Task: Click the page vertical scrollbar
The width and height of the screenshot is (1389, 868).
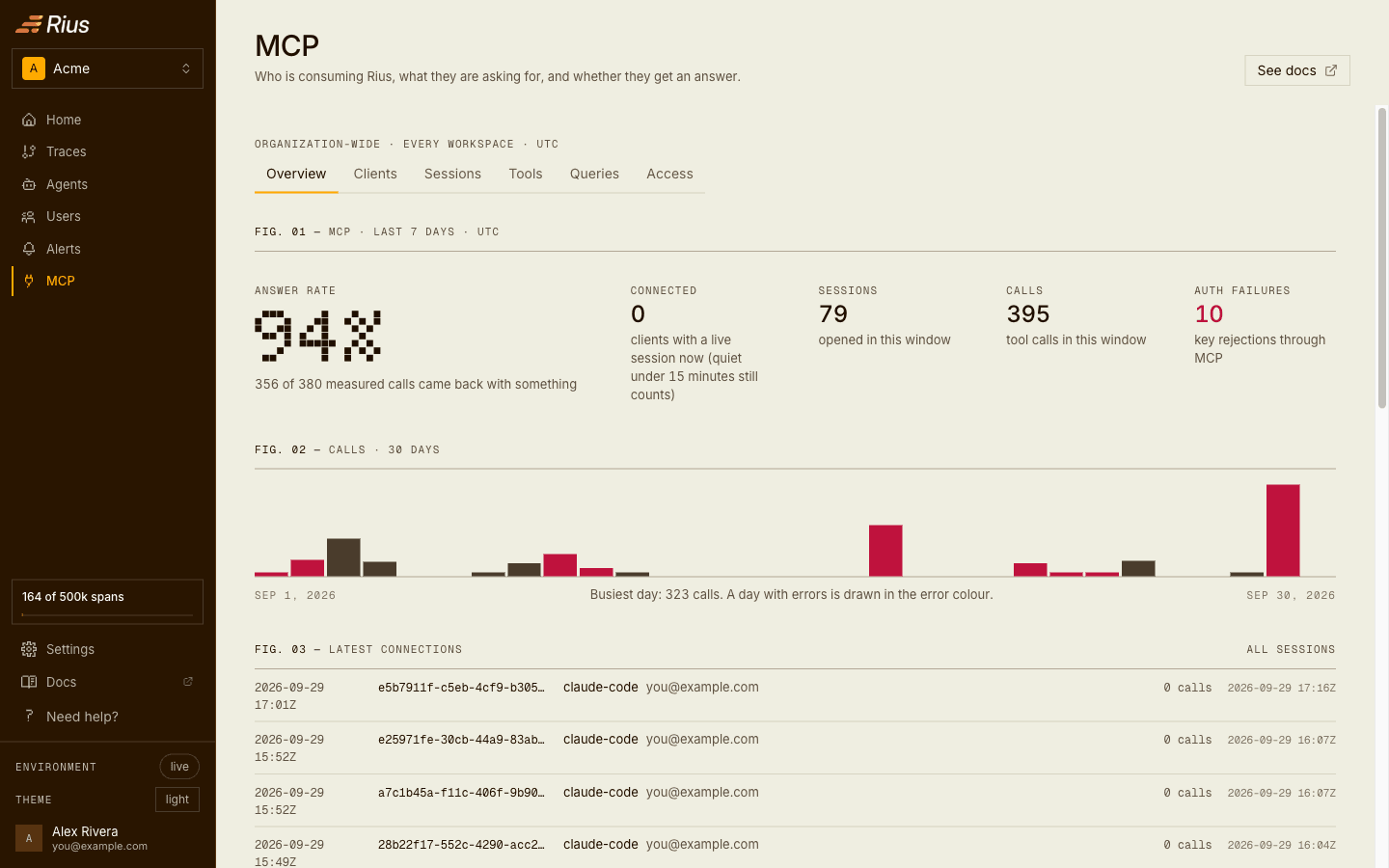Action: [1382, 258]
